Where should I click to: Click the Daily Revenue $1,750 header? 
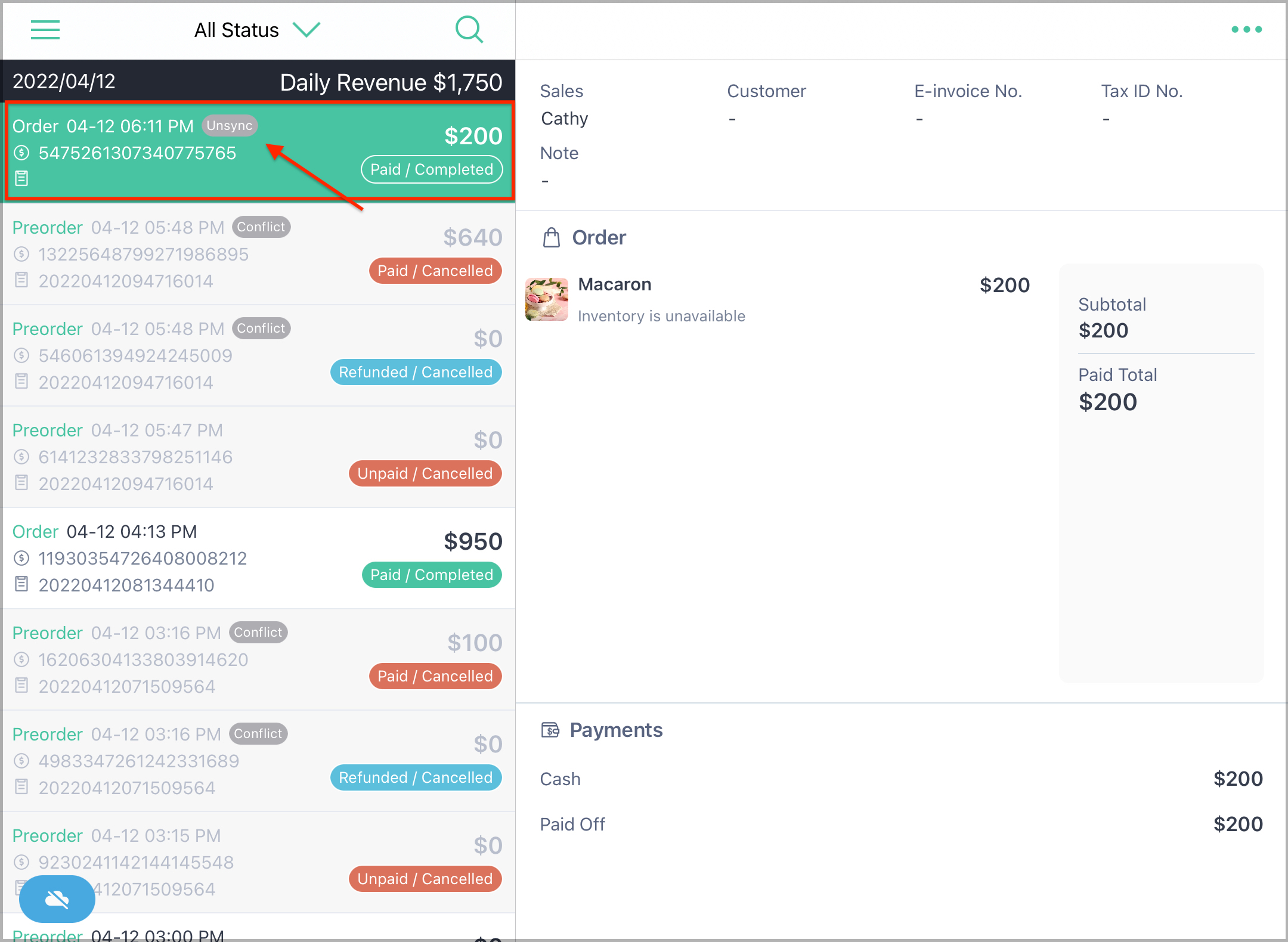tap(391, 82)
